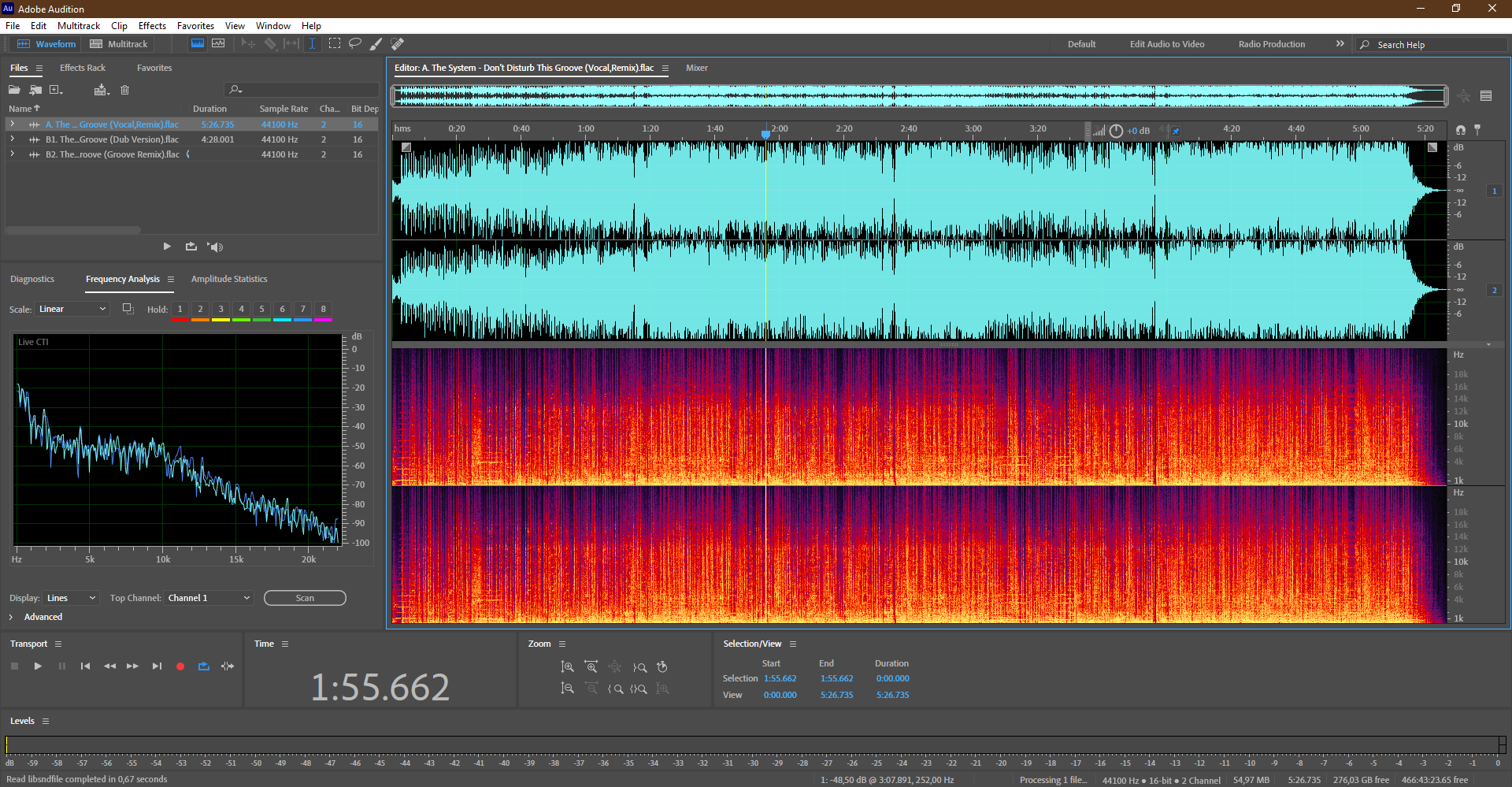Open the Effects menu
The height and width of the screenshot is (787, 1512).
pyautogui.click(x=152, y=26)
